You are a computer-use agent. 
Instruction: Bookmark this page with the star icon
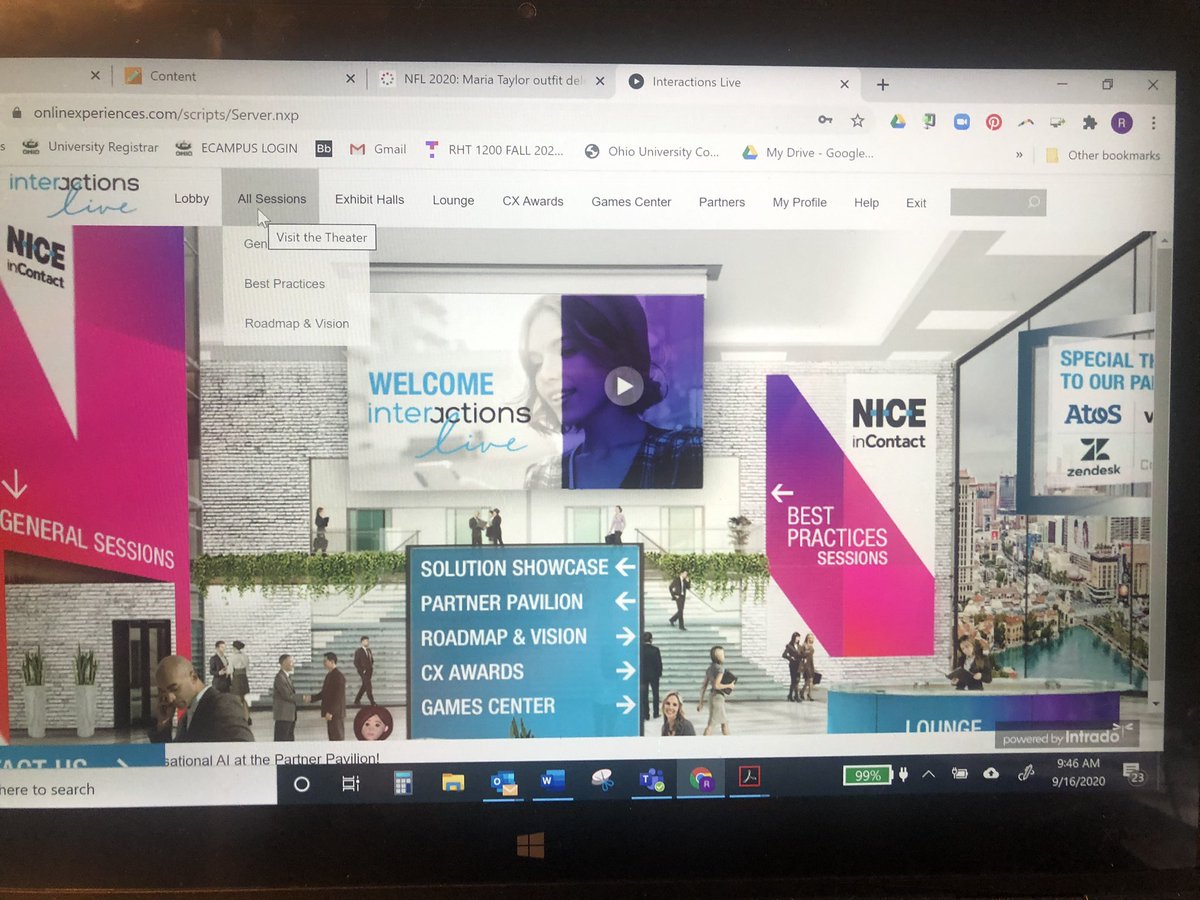click(x=857, y=120)
